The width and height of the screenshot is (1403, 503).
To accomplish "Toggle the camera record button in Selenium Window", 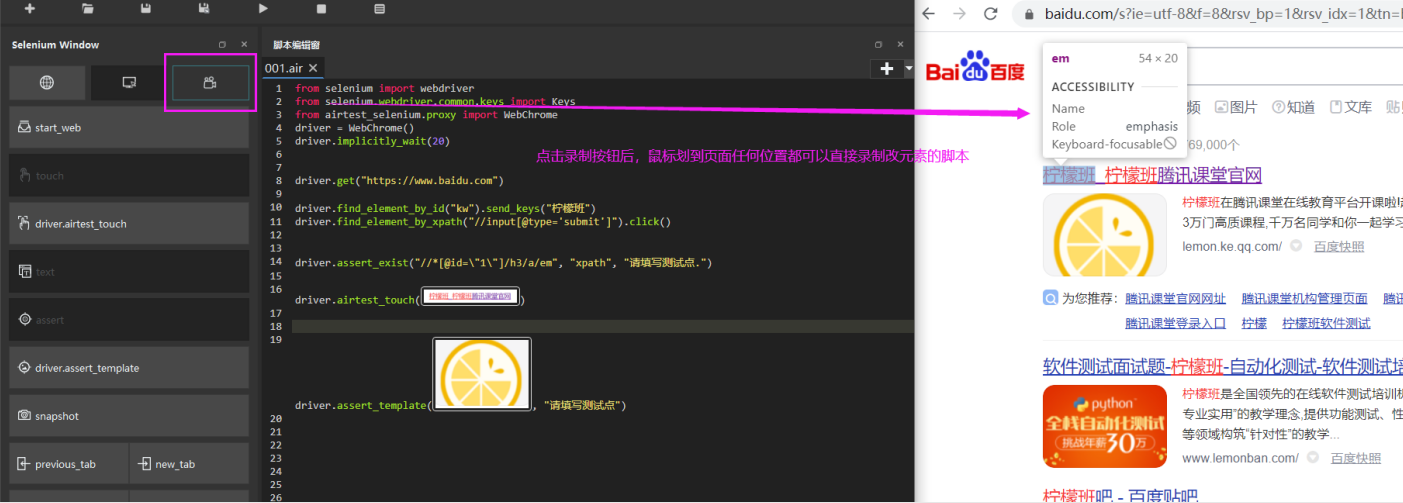I will point(210,83).
